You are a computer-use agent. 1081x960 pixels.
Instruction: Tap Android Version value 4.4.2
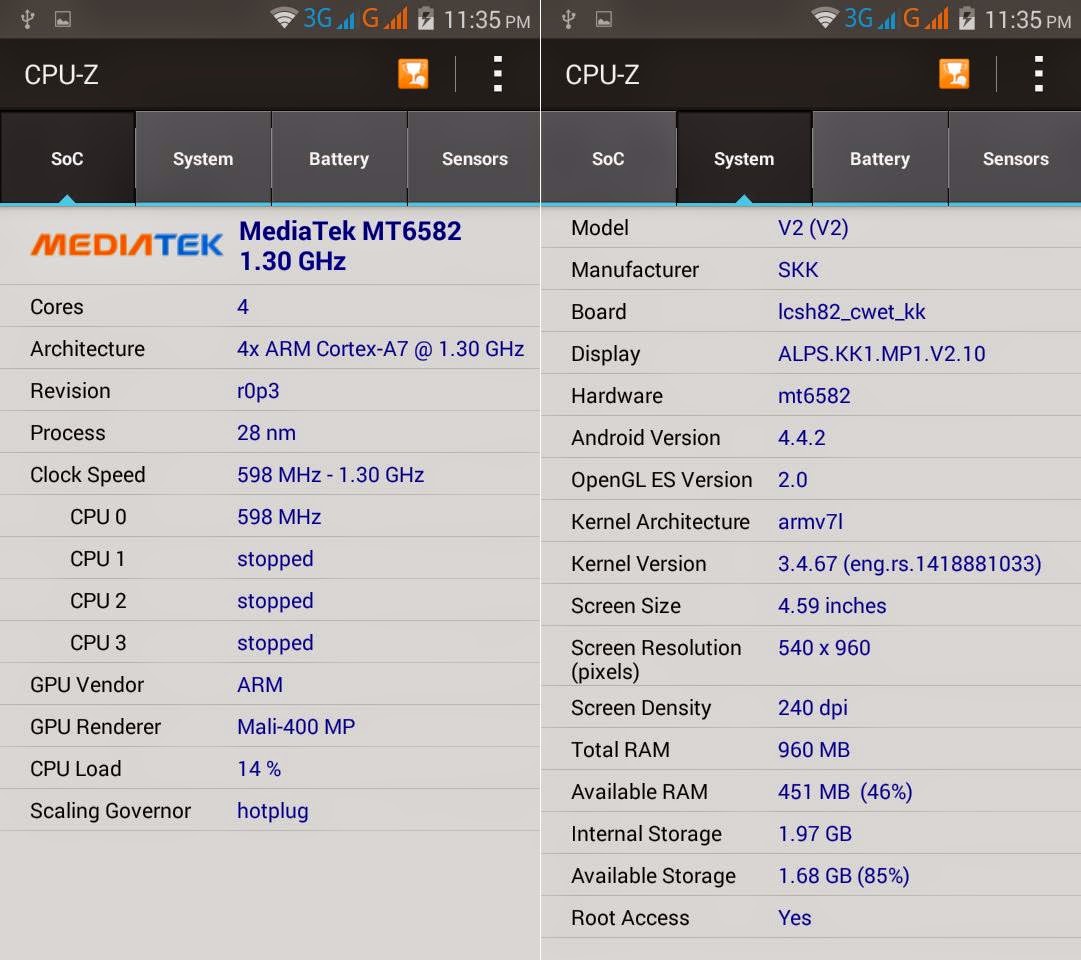(801, 438)
